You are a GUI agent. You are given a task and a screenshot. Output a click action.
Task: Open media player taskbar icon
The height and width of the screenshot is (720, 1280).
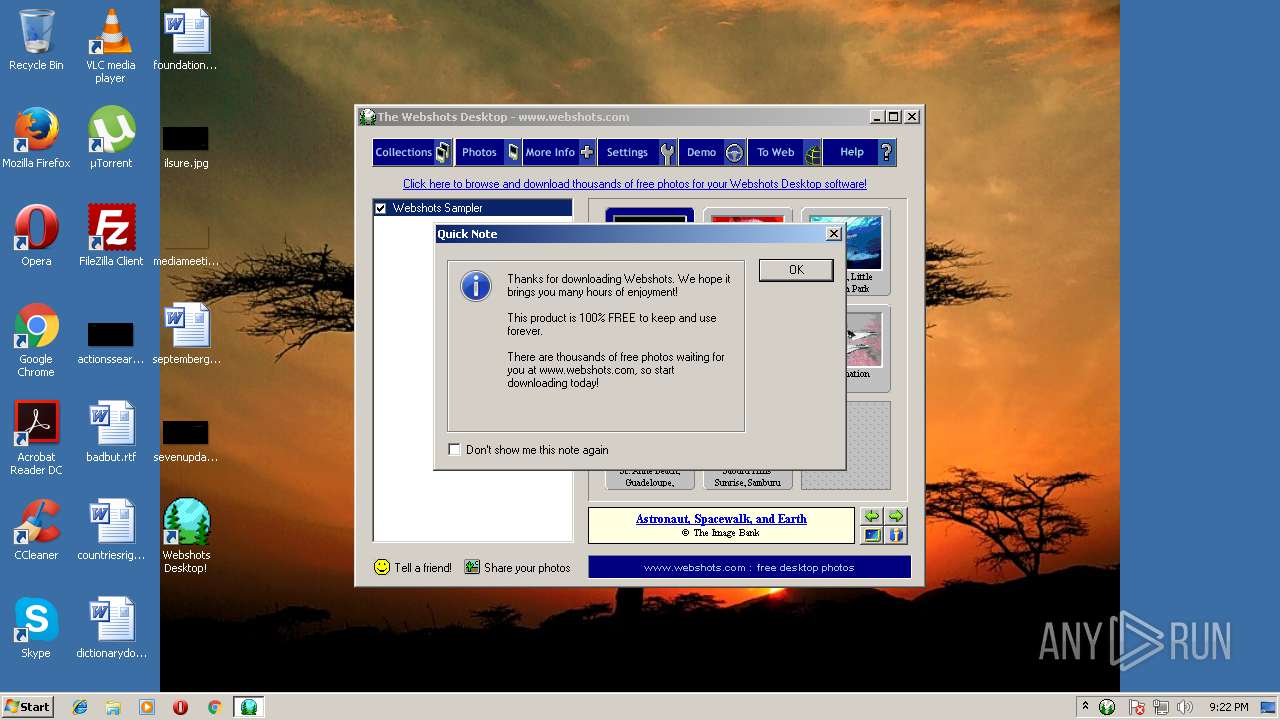[x=147, y=707]
